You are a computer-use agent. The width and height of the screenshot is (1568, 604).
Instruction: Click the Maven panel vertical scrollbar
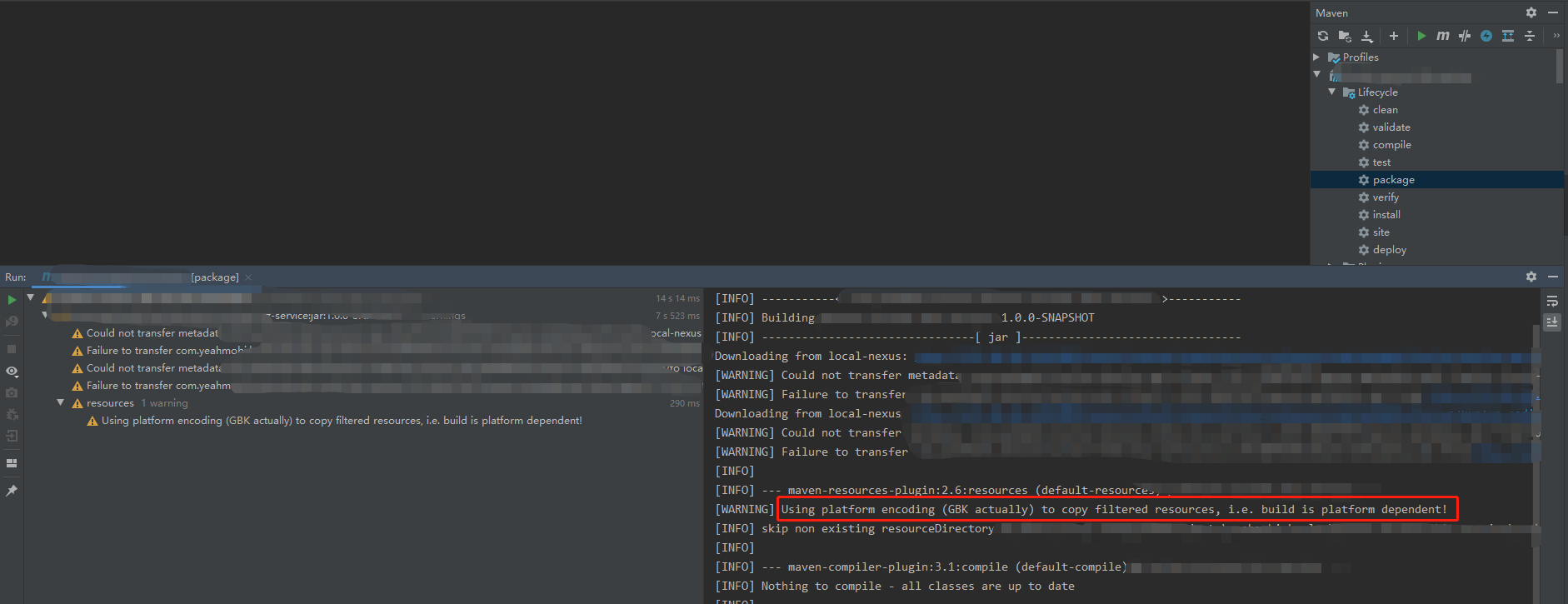click(1560, 67)
